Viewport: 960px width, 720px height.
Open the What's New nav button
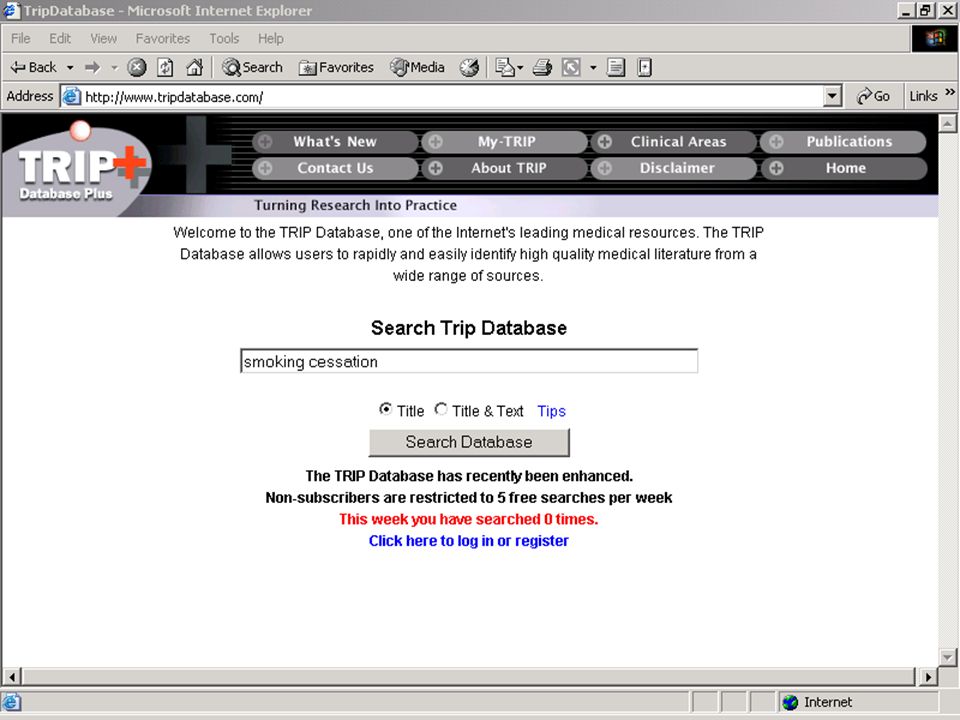pos(335,142)
